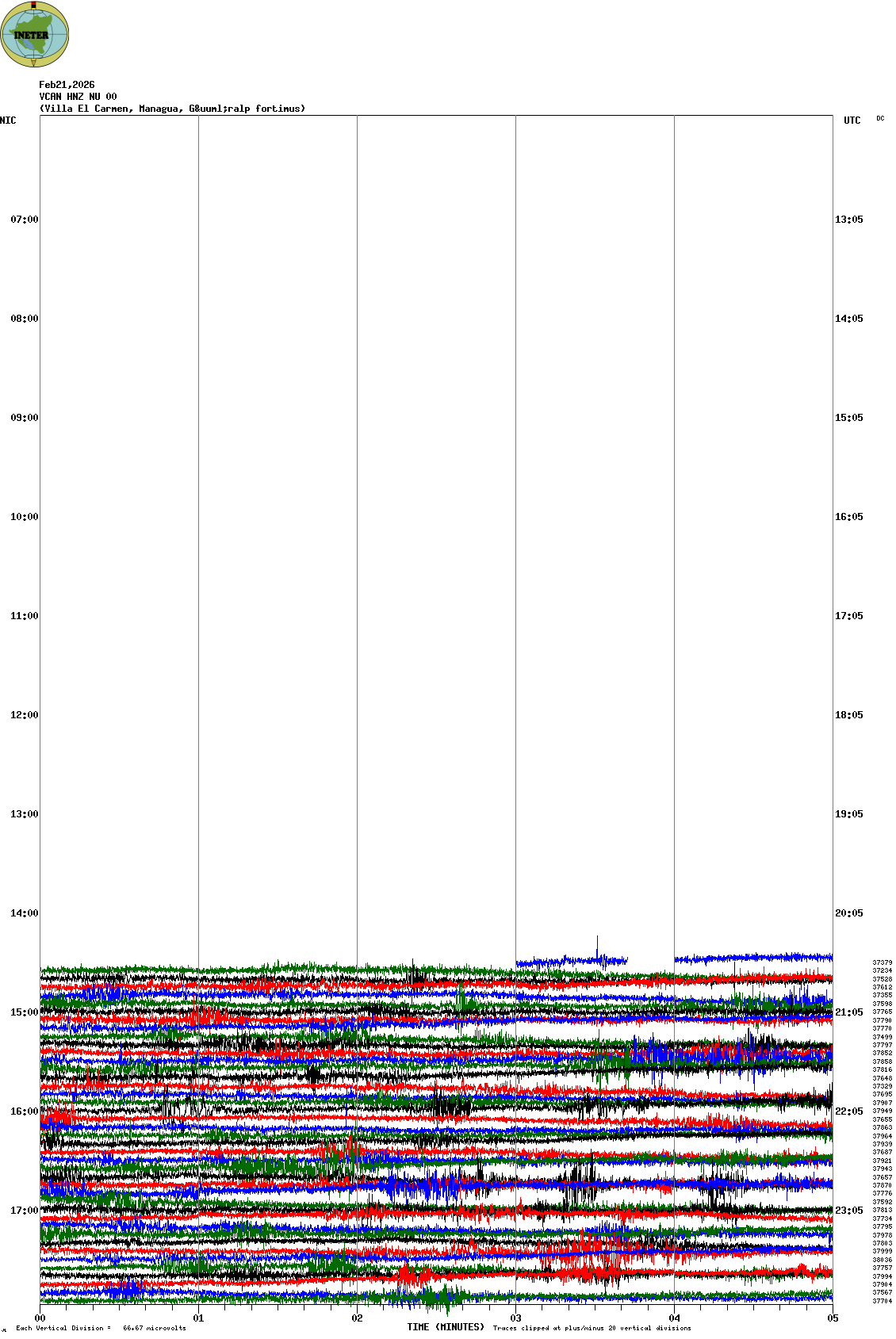Click the 23:05 UTC time marker
896x1339 pixels.
(x=848, y=1211)
